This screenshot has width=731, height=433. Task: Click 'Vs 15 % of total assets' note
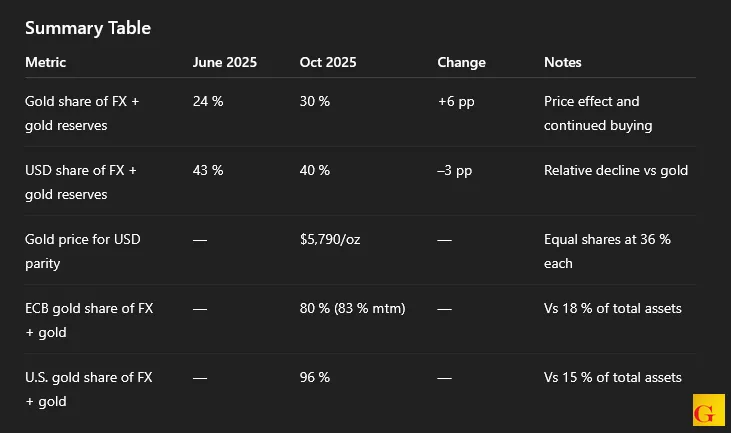coord(612,377)
